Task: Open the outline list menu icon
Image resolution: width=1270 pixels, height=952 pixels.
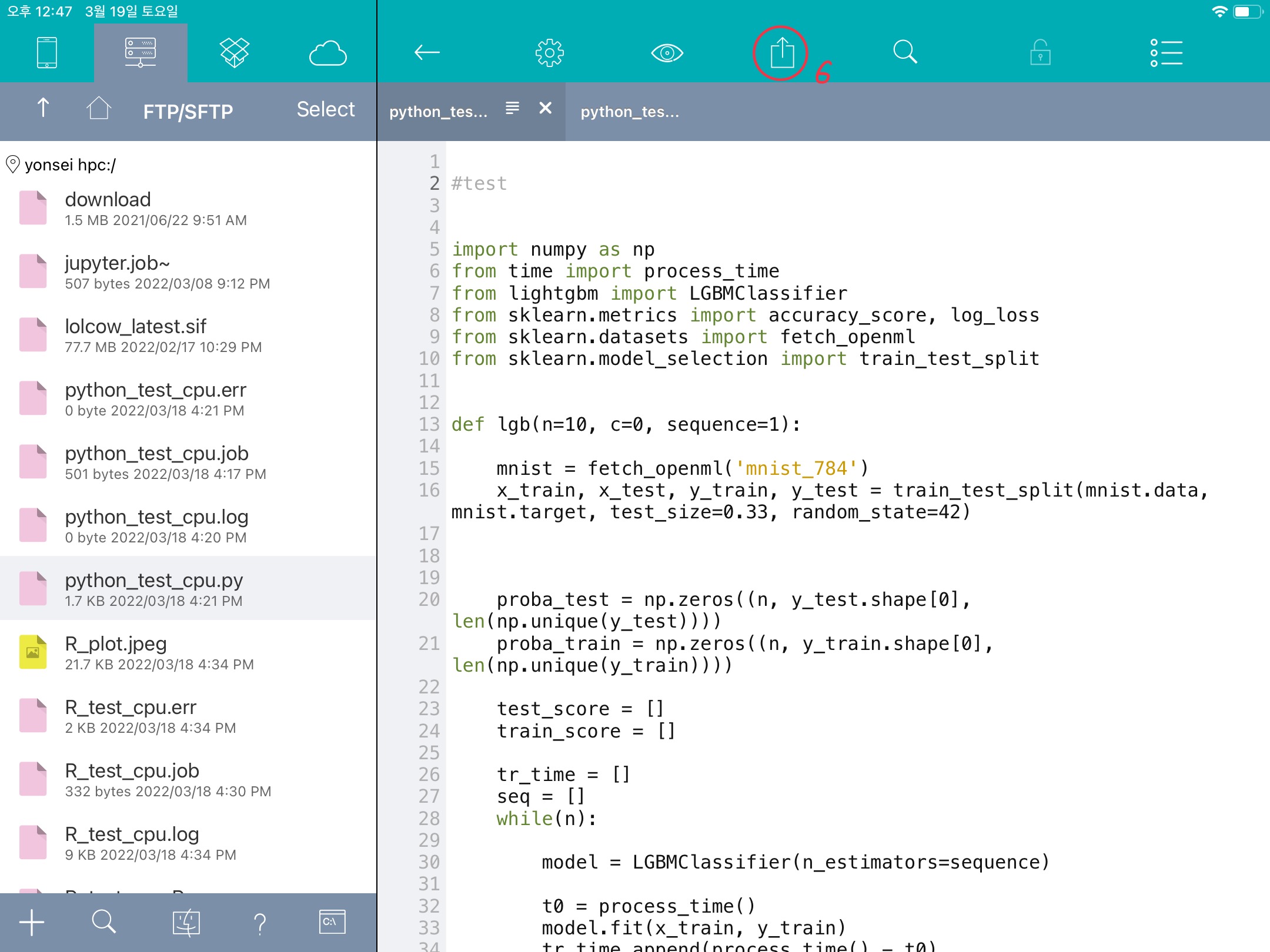Action: (1166, 53)
